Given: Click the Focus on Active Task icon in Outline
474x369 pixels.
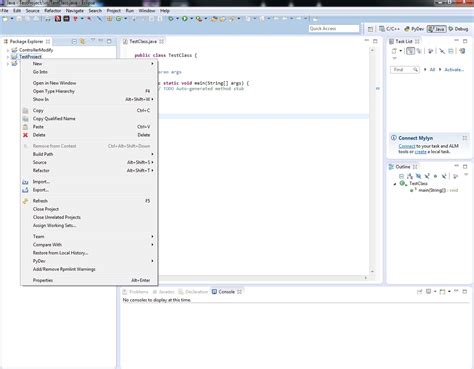Looking at the screenshot, I should point(456,176).
